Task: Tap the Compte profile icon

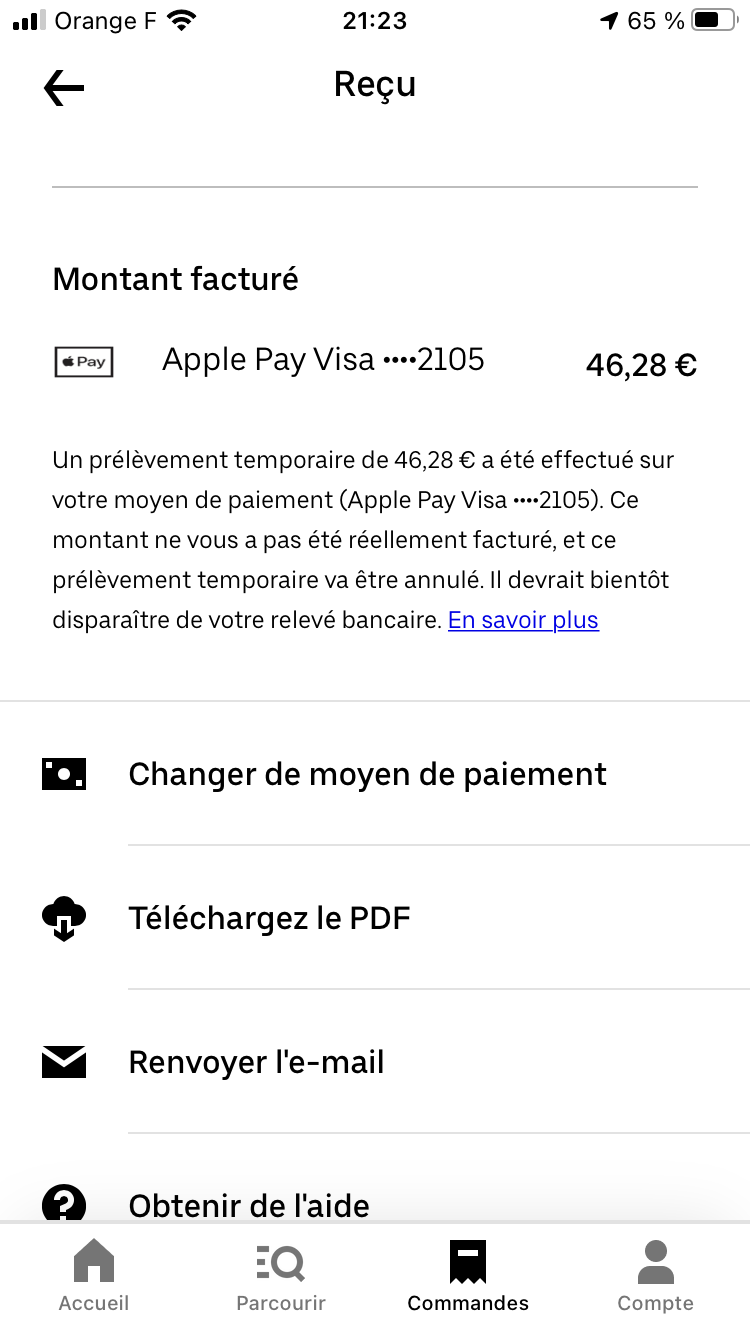Action: [655, 1262]
